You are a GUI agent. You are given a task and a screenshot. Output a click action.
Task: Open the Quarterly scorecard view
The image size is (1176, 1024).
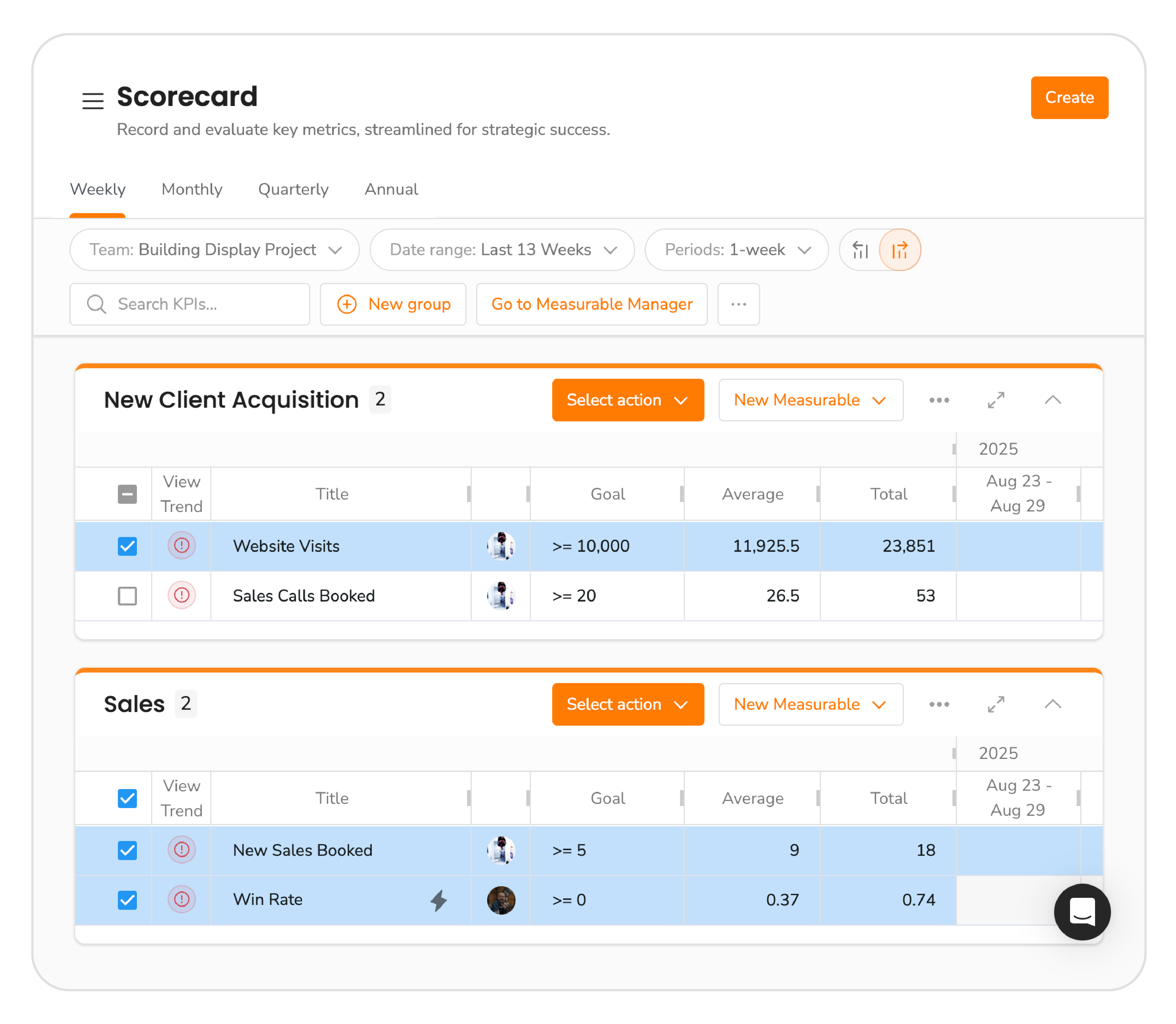tap(293, 189)
